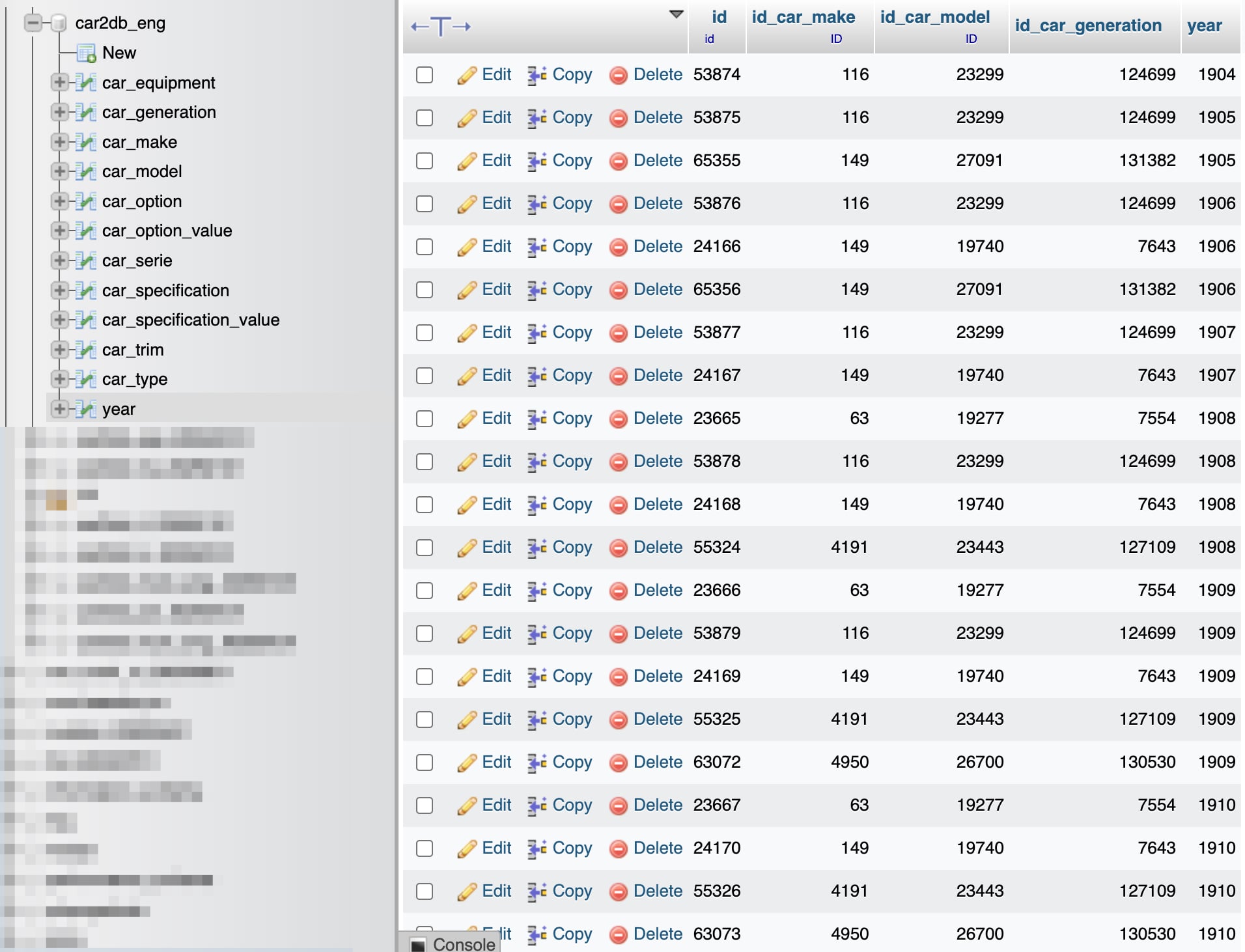Click the car2db_eng database icon
The width and height of the screenshot is (1245, 952).
[x=59, y=23]
